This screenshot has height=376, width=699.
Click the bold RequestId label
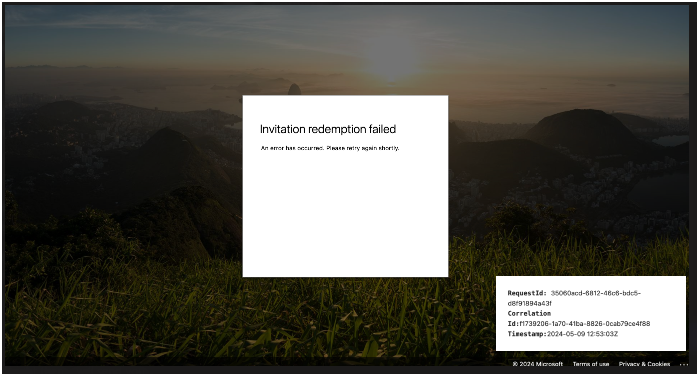tap(527, 293)
